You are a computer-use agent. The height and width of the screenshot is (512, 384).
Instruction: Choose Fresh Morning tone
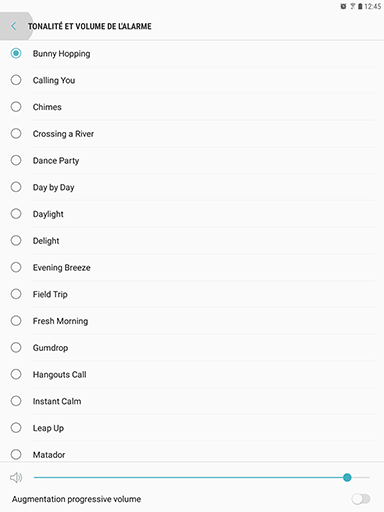point(192,321)
